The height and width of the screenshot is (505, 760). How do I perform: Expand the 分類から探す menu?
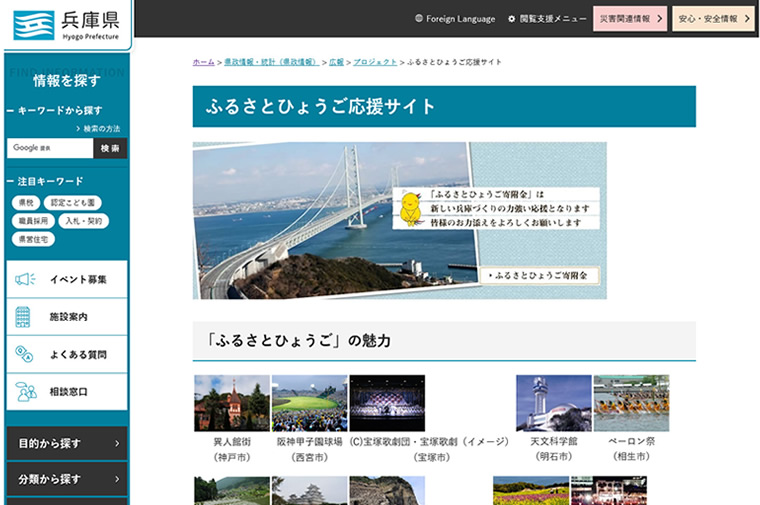coord(66,479)
